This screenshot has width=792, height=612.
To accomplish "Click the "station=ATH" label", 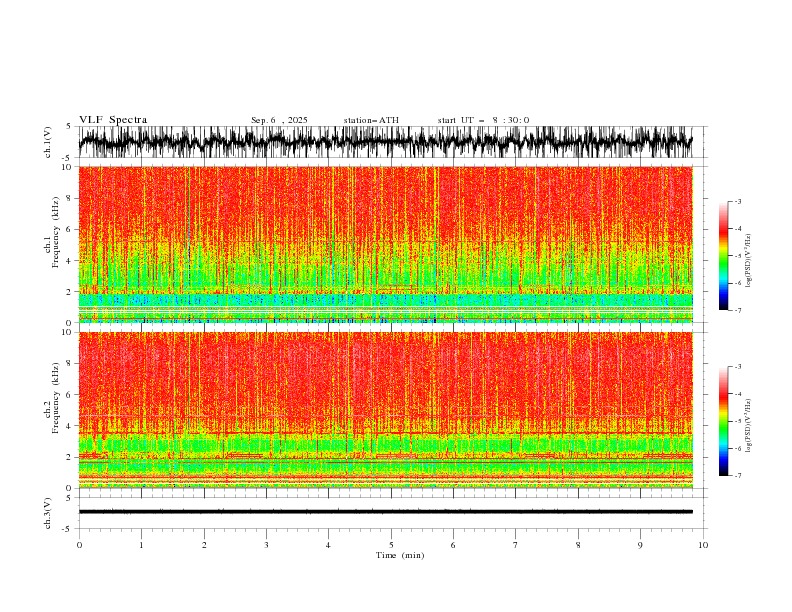I will point(371,120).
